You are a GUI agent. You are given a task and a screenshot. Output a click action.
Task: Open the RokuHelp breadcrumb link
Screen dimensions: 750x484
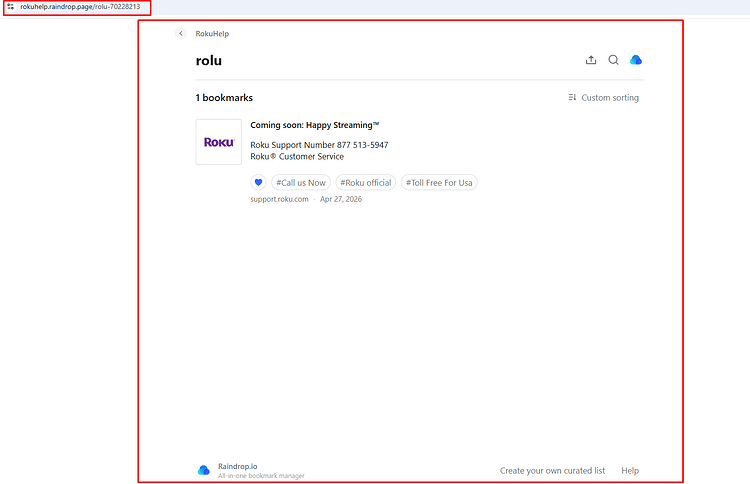(x=212, y=34)
